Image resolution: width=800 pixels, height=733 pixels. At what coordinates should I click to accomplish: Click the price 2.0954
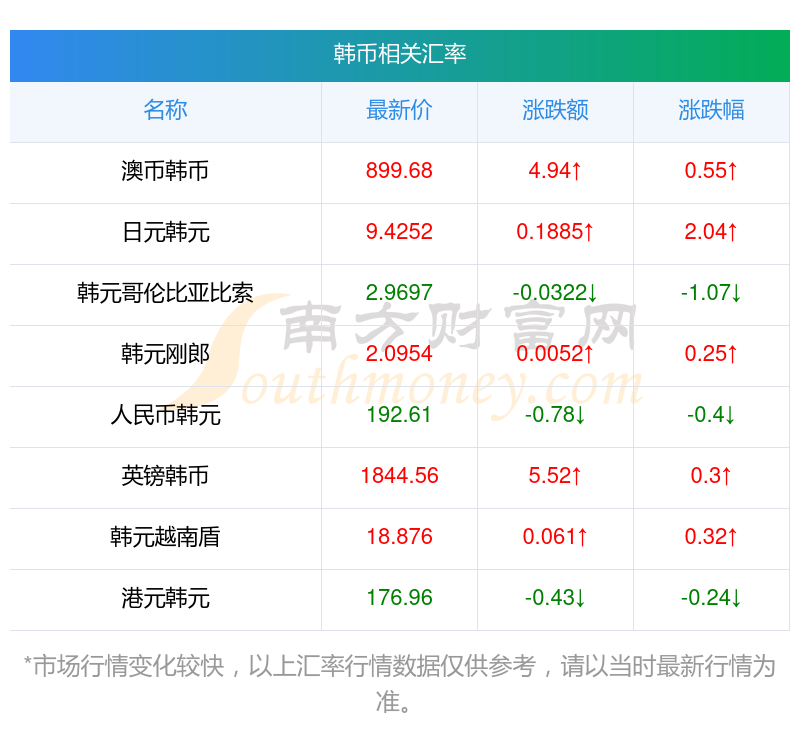399,354
